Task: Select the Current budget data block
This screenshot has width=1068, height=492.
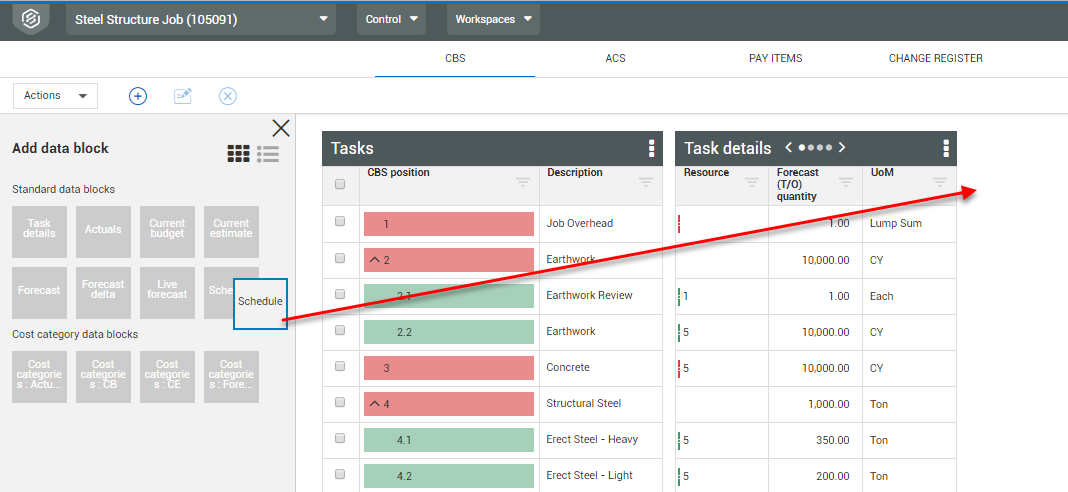Action: pos(167,230)
